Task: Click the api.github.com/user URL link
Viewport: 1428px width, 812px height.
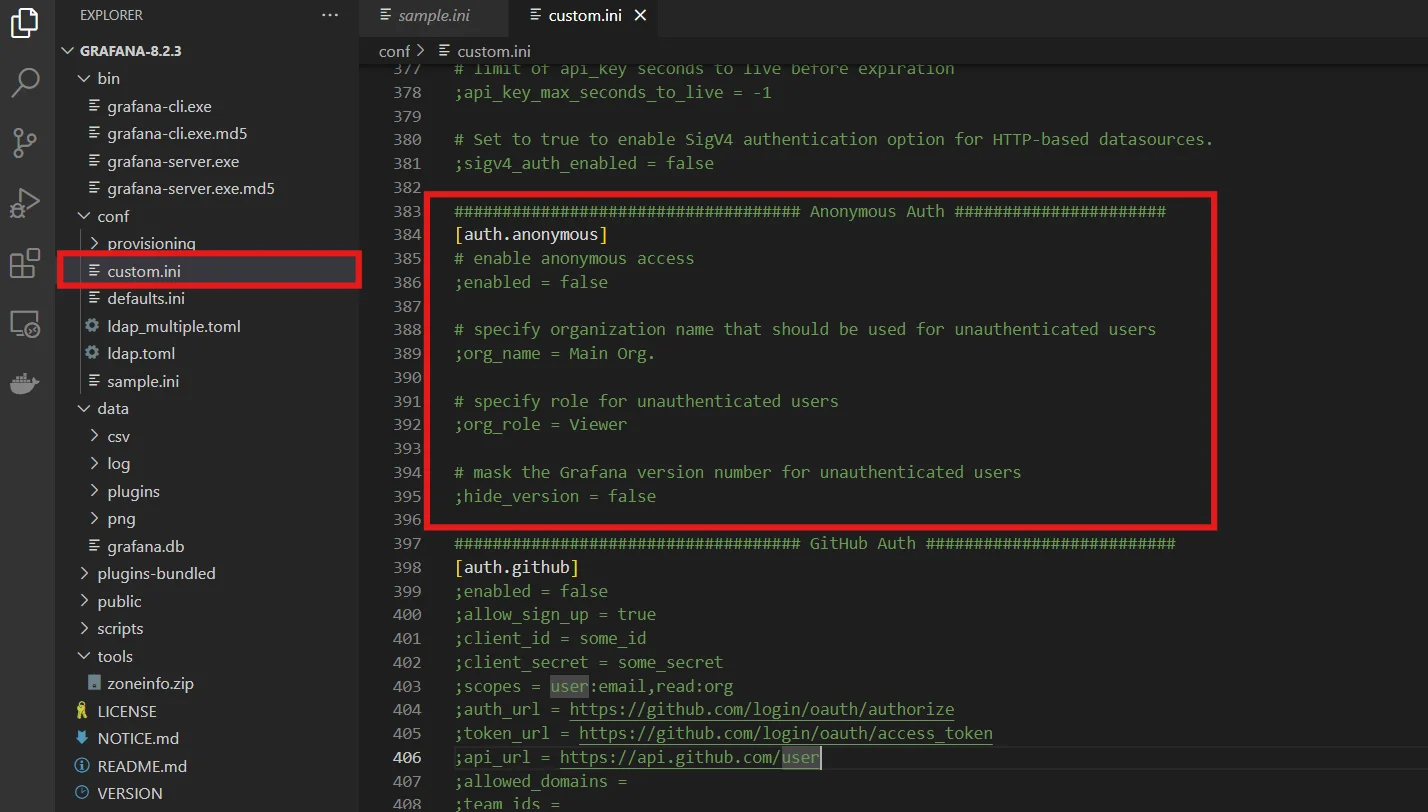Action: (690, 757)
